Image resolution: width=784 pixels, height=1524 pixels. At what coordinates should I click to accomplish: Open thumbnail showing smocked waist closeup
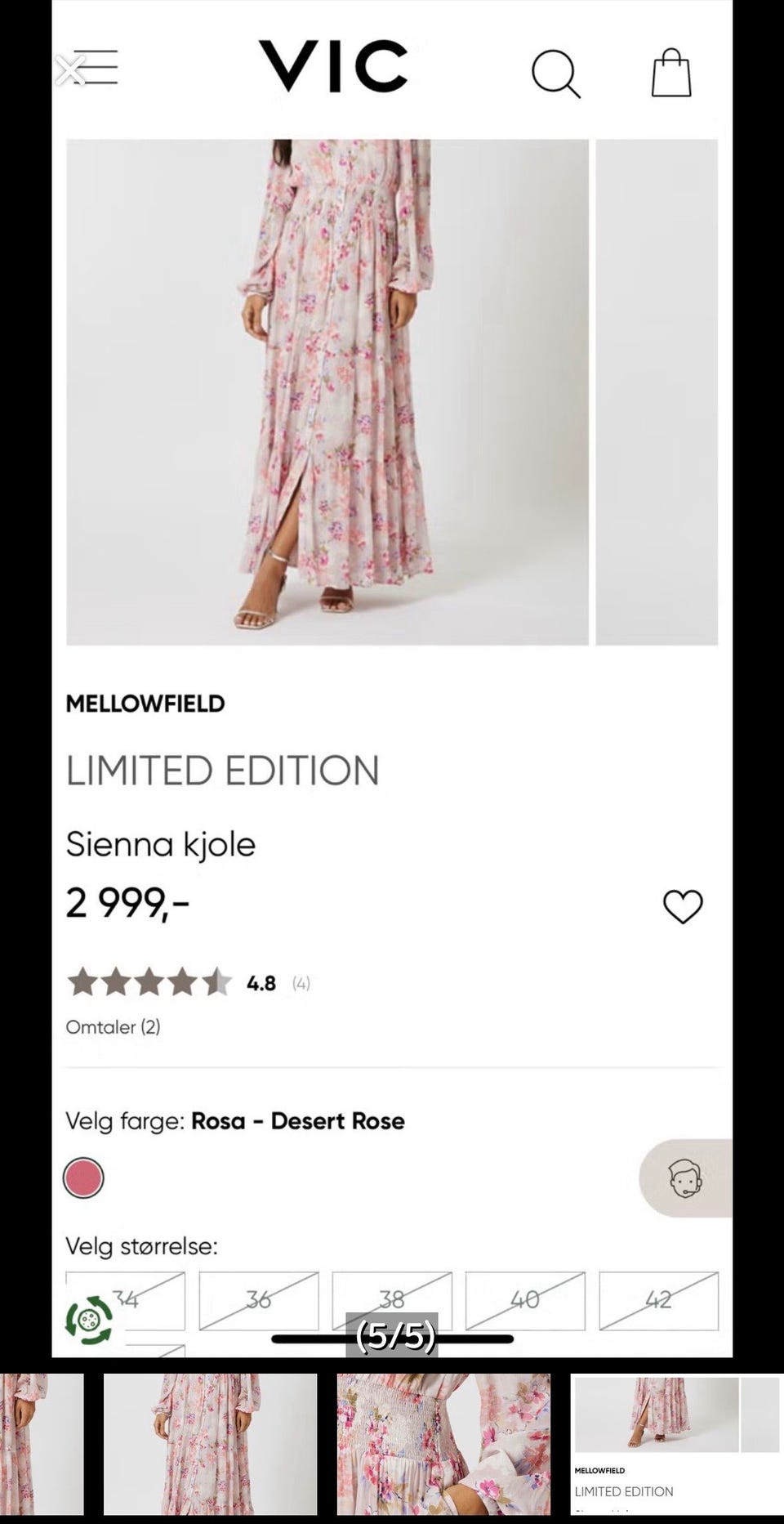[443, 1444]
